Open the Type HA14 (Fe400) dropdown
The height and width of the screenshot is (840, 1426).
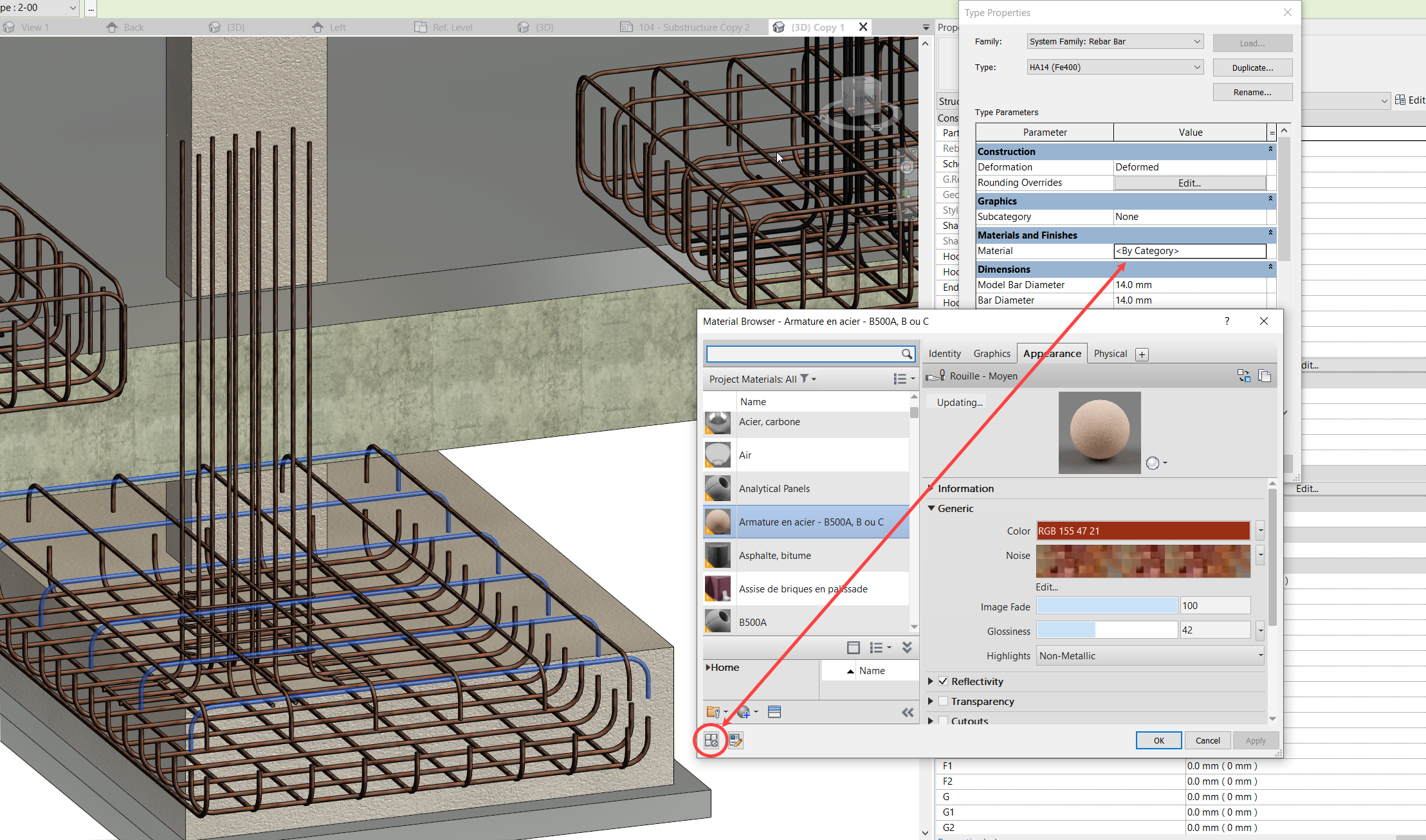click(1115, 67)
